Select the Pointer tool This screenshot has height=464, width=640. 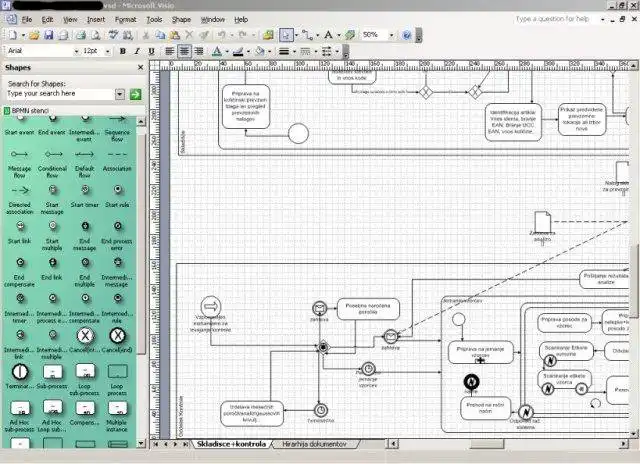286,35
